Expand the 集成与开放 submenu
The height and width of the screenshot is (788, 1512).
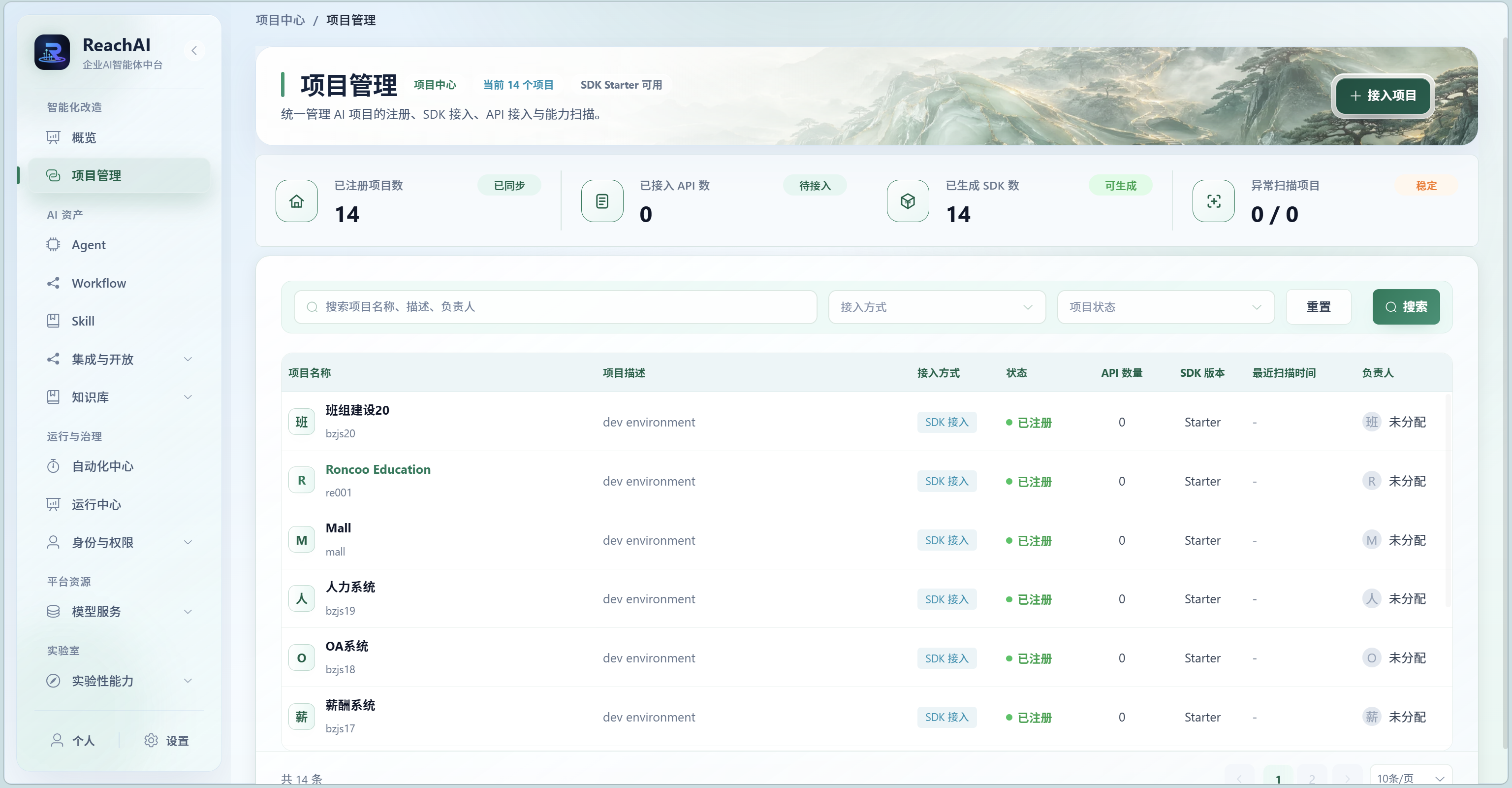(119, 360)
